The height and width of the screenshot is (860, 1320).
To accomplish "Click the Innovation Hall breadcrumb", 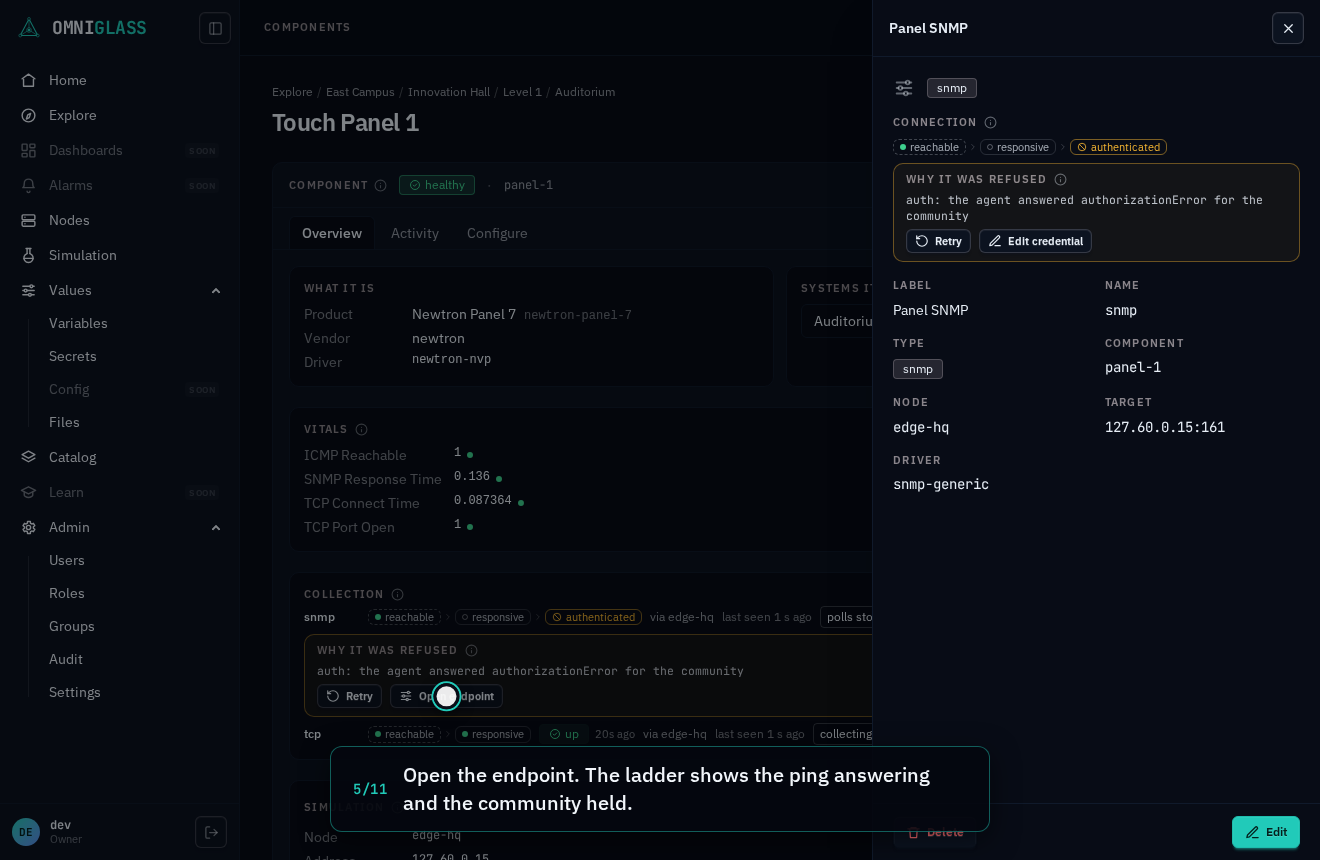I will (x=449, y=92).
